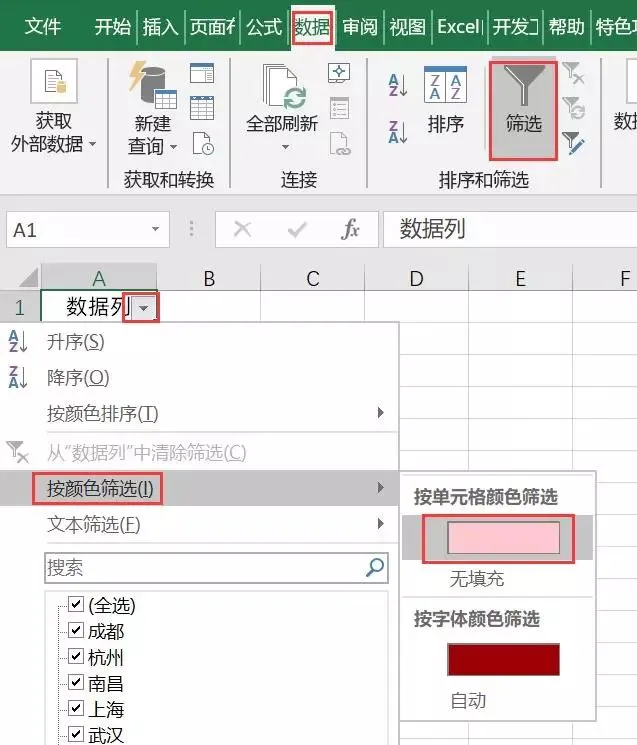The height and width of the screenshot is (745, 637).
Task: Expand Refresh All dropdown arrow
Action: pos(285,147)
